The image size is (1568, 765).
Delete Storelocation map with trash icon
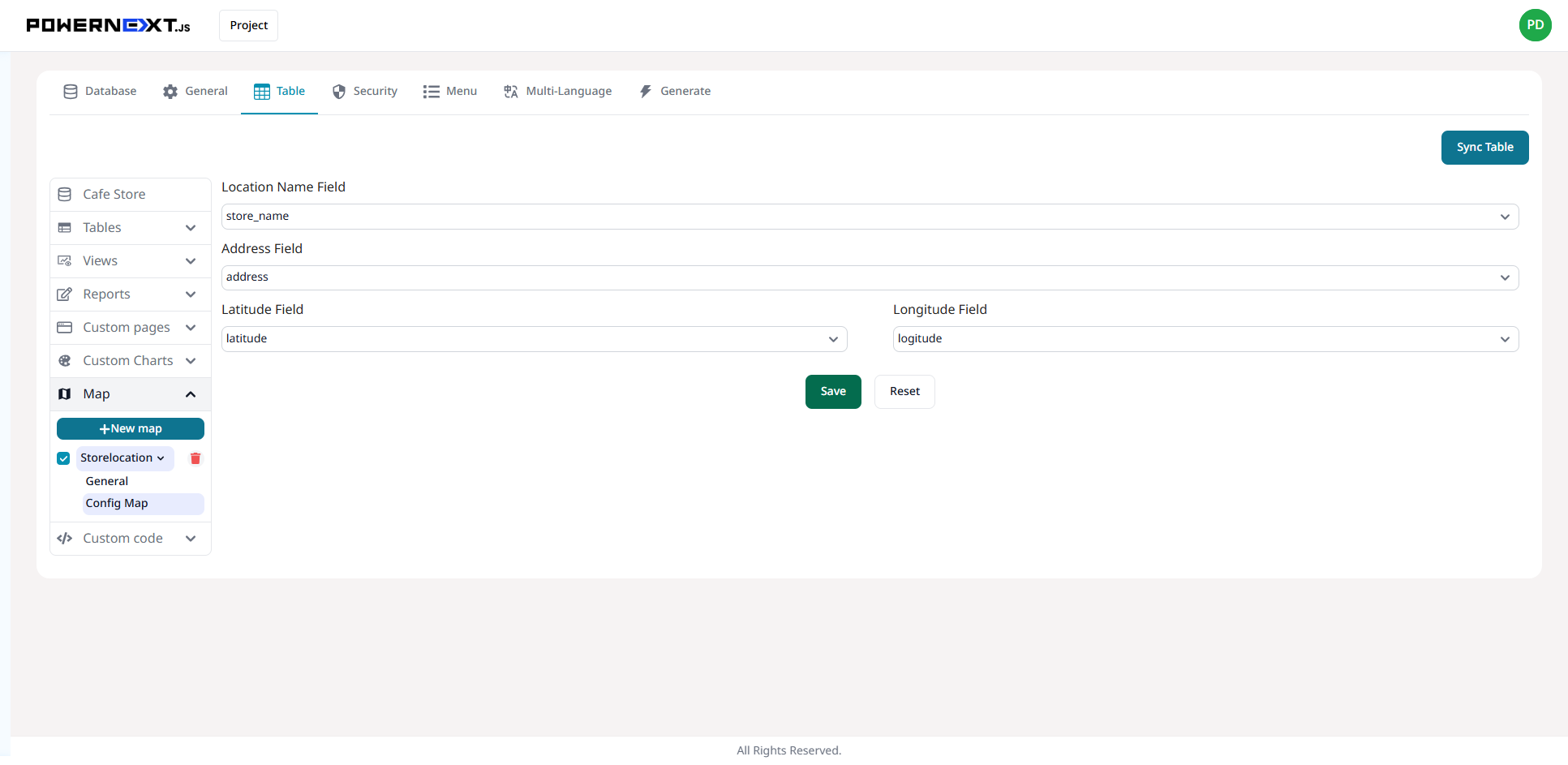click(x=195, y=458)
